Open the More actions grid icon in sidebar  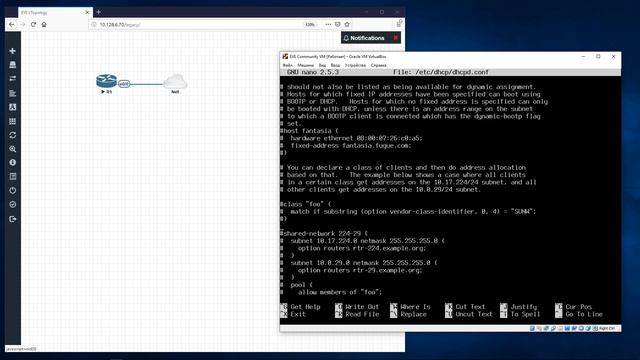pos(13,121)
